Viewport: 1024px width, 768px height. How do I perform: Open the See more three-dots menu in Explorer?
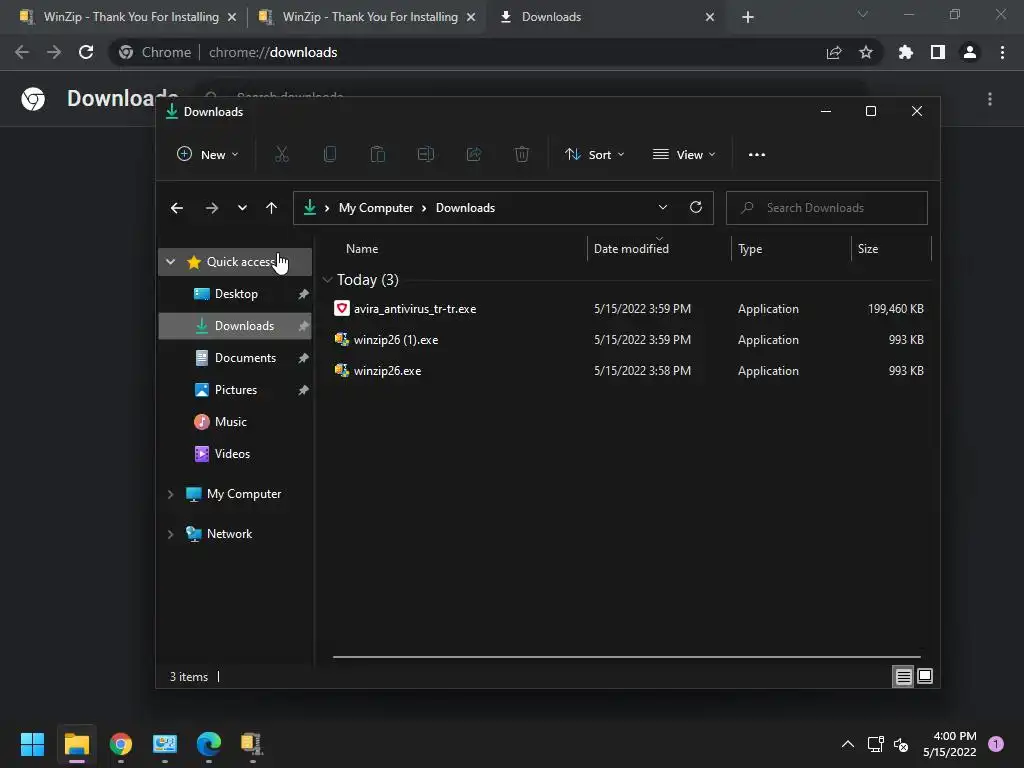757,155
